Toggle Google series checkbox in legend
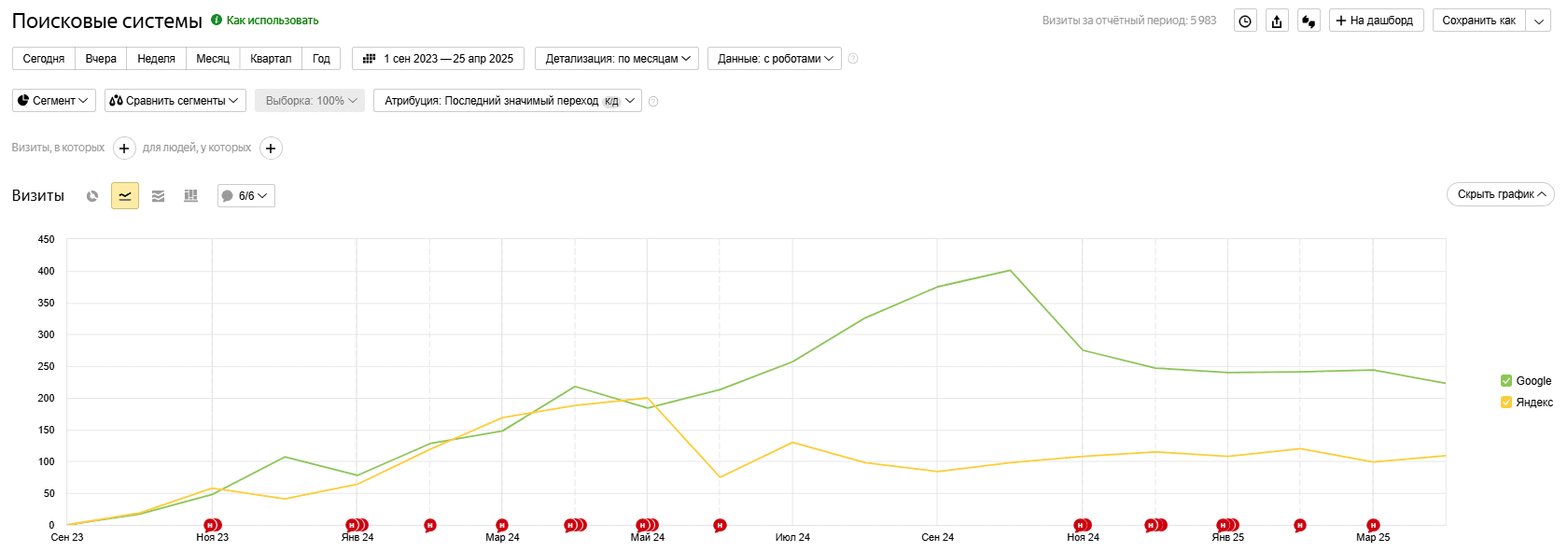The height and width of the screenshot is (552, 1568). tap(1505, 380)
